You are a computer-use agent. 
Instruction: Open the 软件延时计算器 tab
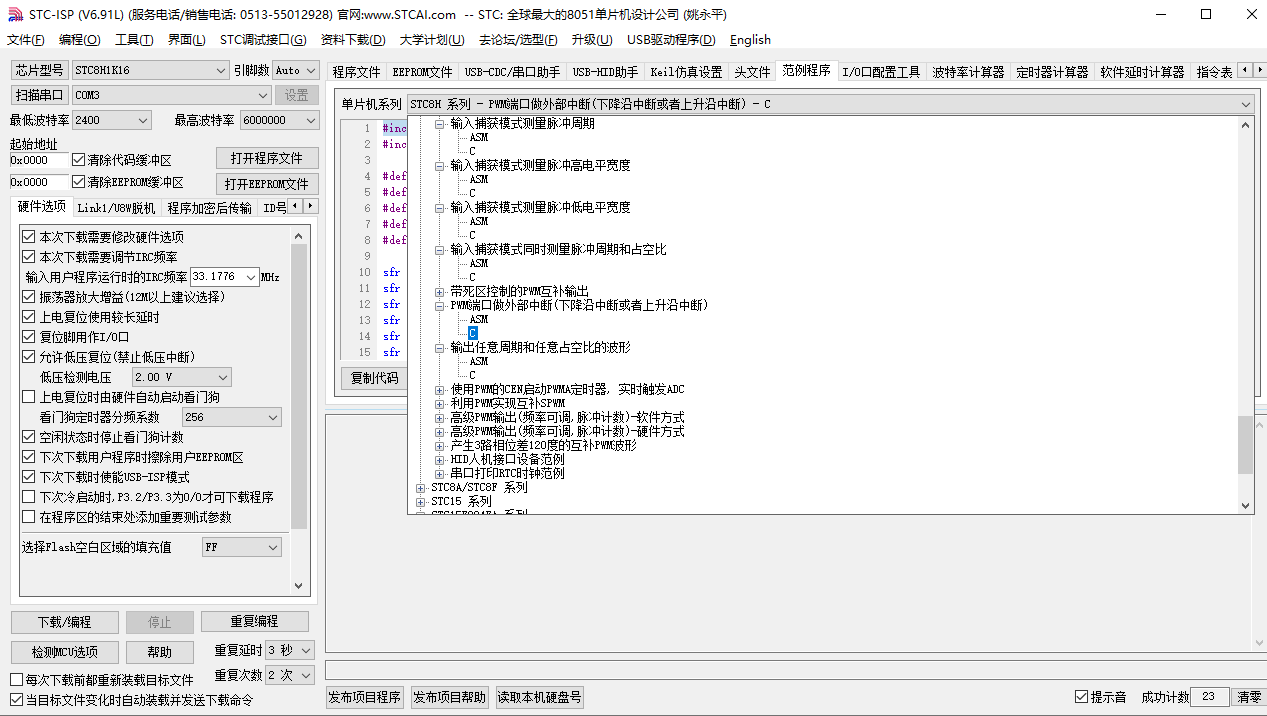click(x=1143, y=72)
